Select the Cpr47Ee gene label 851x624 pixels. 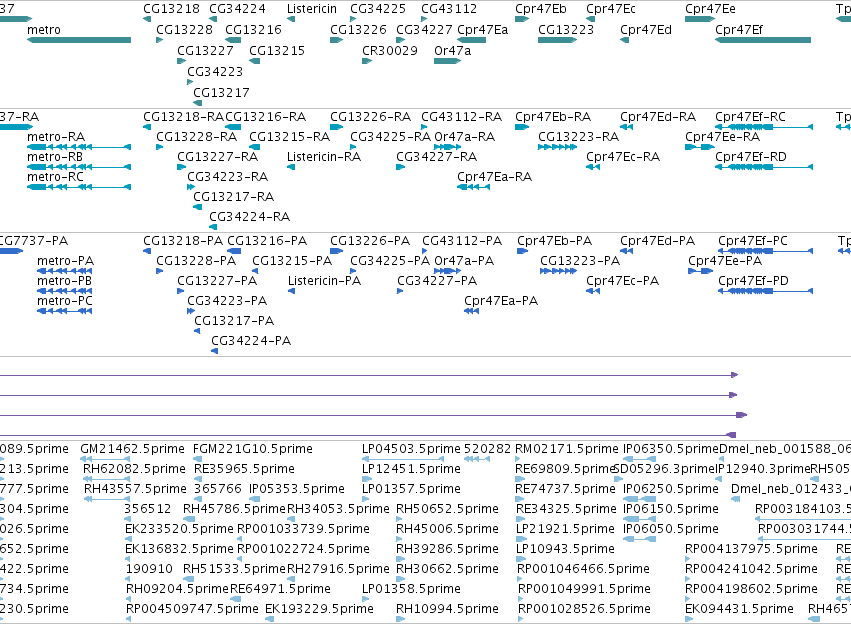710,9
